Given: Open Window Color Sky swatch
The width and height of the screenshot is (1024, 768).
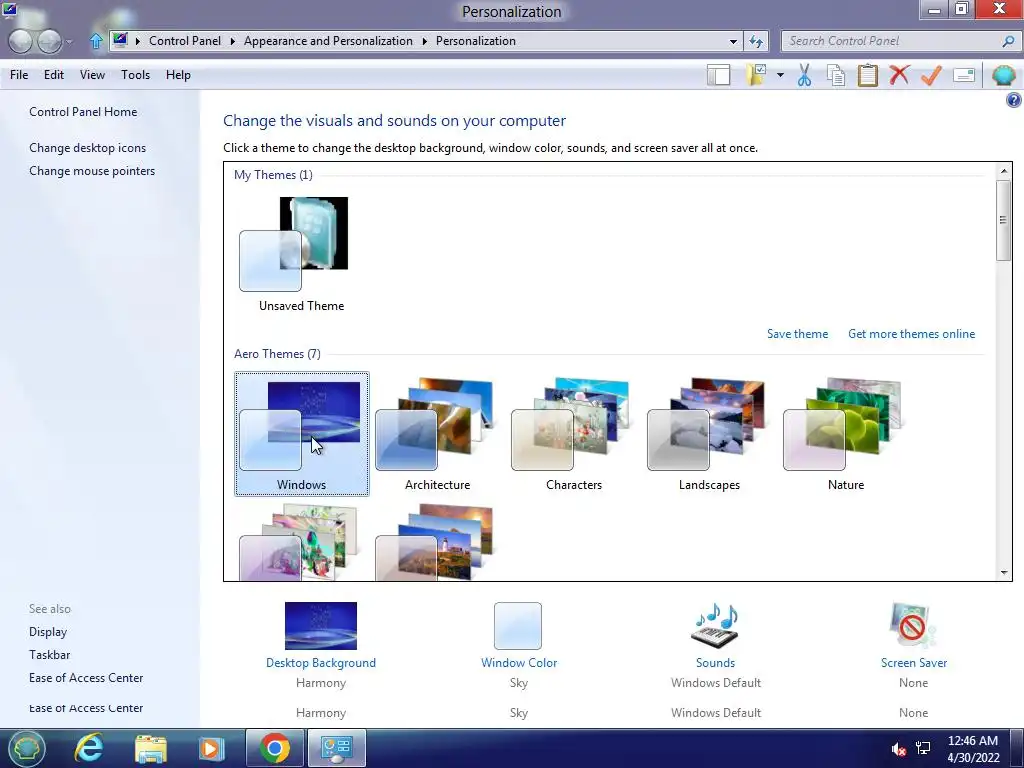Looking at the screenshot, I should pyautogui.click(x=518, y=626).
